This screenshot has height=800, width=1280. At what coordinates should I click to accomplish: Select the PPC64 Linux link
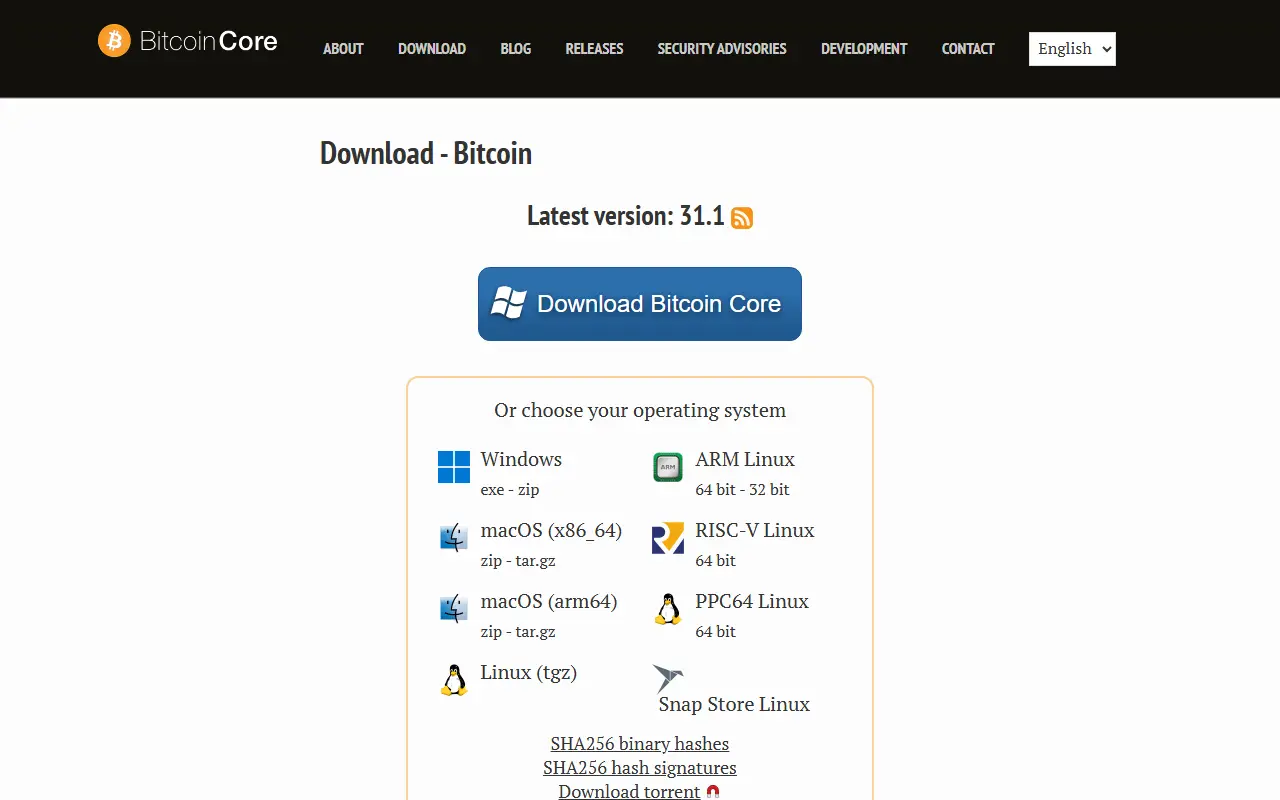tap(752, 601)
